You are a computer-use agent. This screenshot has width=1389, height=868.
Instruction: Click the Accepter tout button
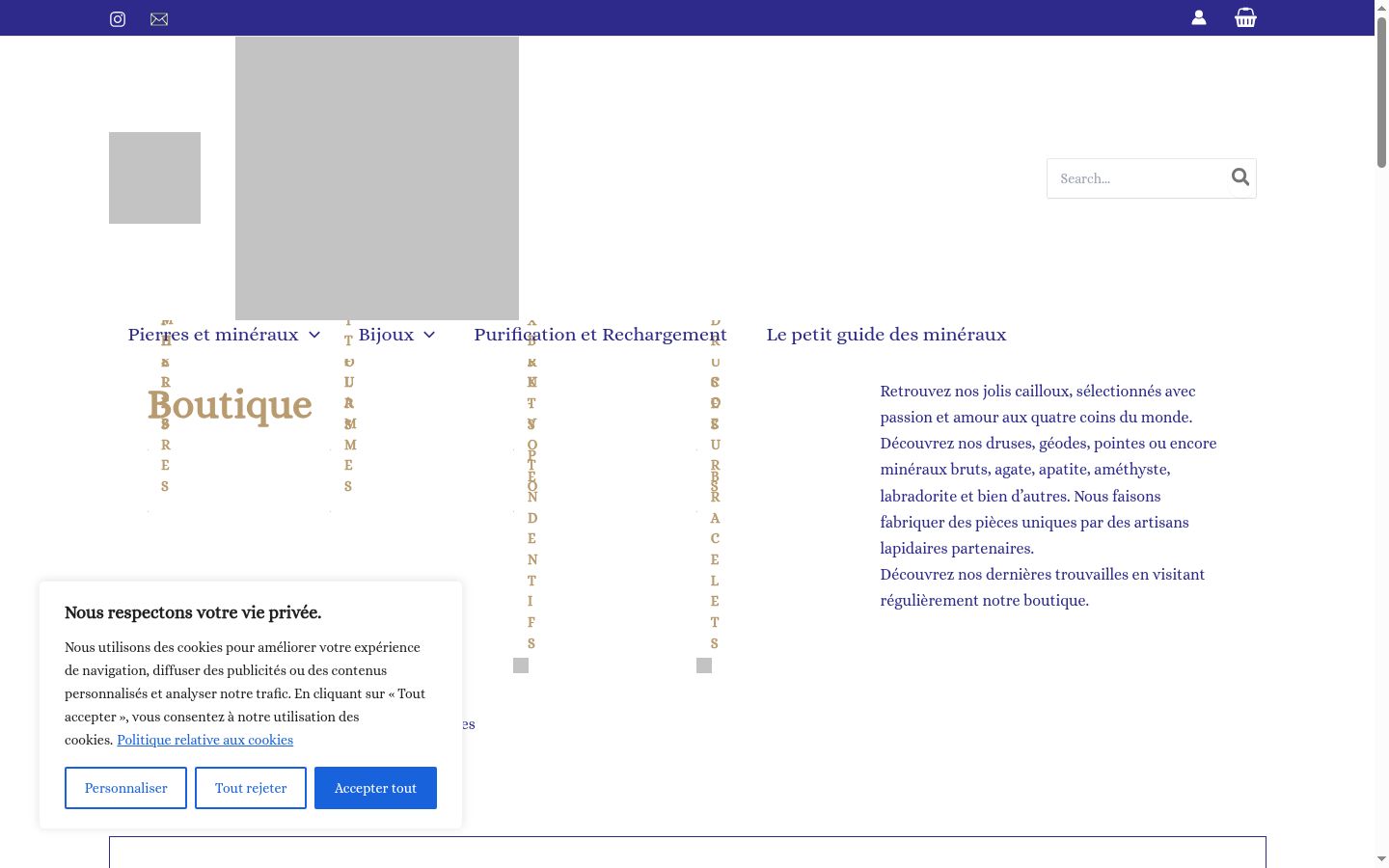pyautogui.click(x=375, y=788)
